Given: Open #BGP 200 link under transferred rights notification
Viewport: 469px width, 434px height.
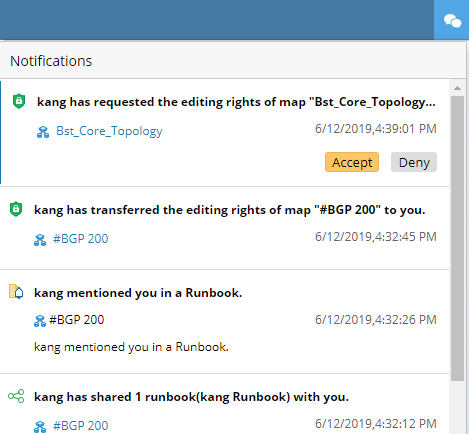Looking at the screenshot, I should 81,239.
